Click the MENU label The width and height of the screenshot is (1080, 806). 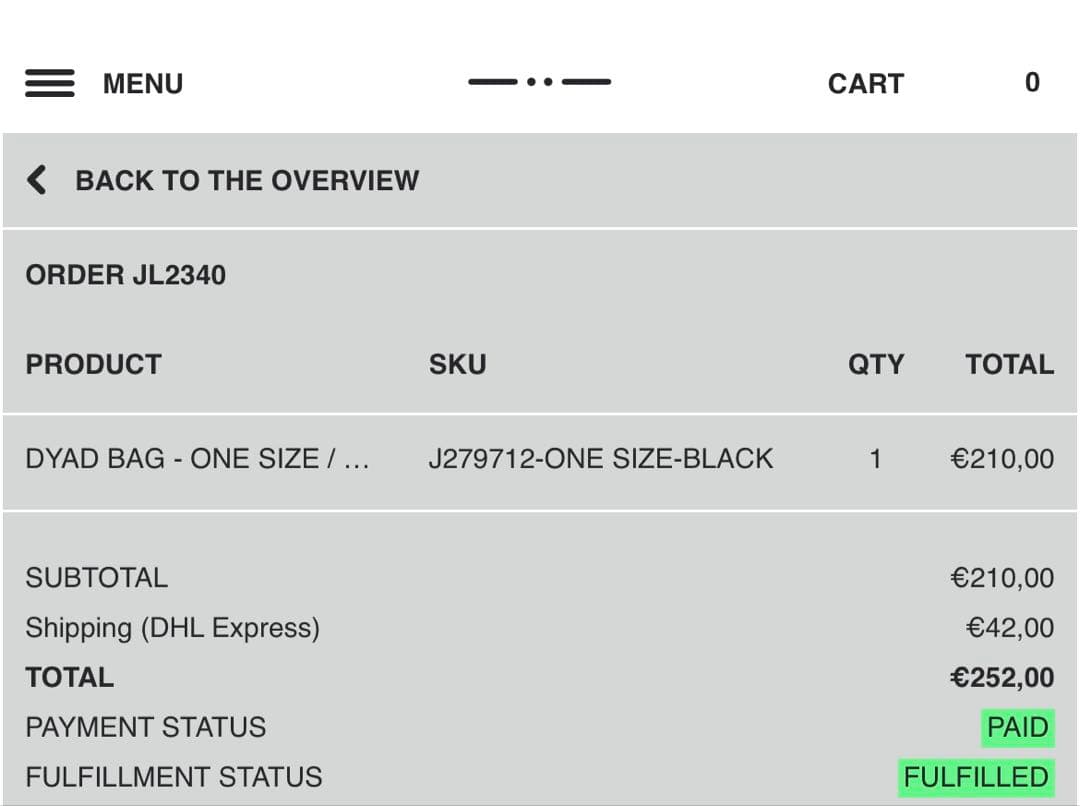point(143,84)
